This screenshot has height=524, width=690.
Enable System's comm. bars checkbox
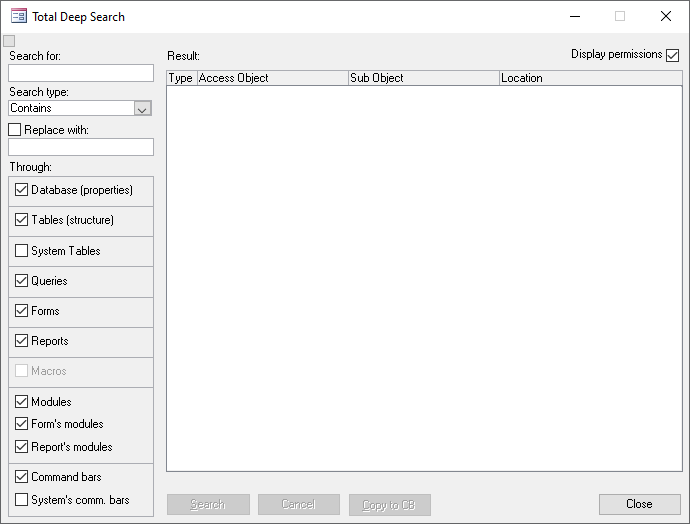coord(22,500)
